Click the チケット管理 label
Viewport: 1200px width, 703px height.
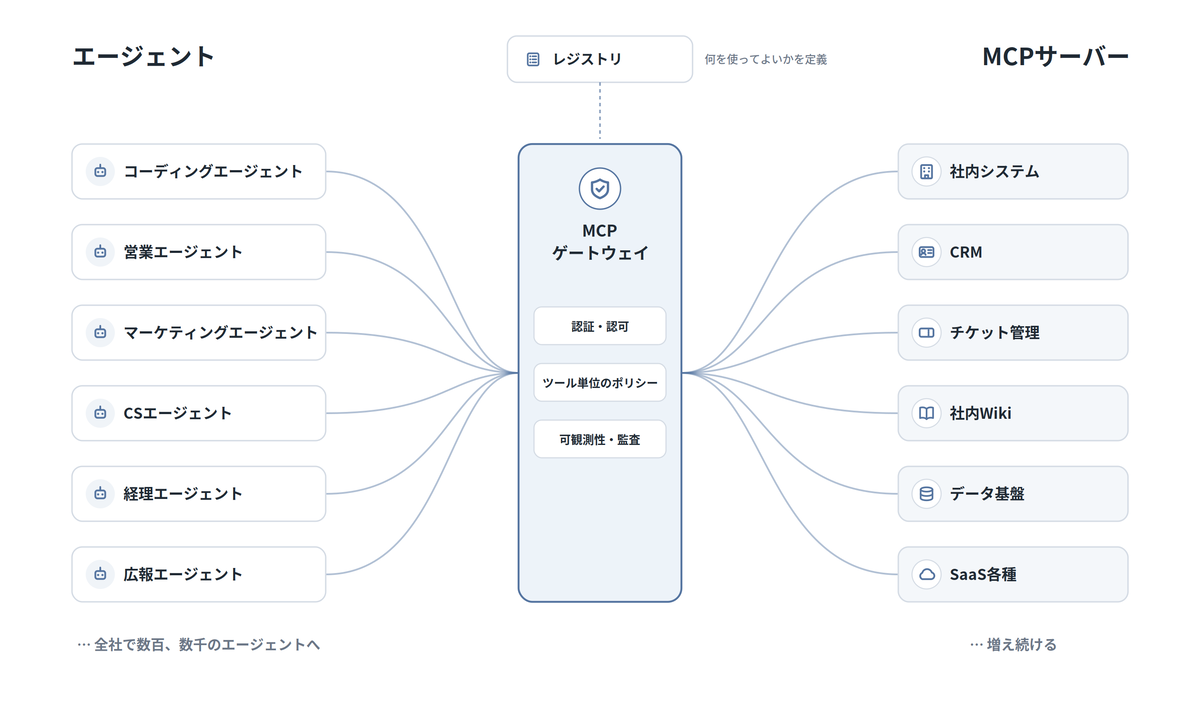[995, 333]
